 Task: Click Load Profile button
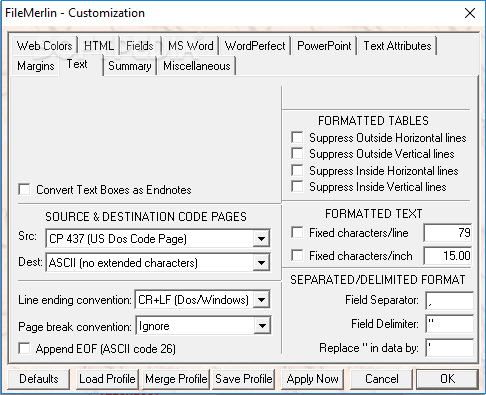point(107,379)
